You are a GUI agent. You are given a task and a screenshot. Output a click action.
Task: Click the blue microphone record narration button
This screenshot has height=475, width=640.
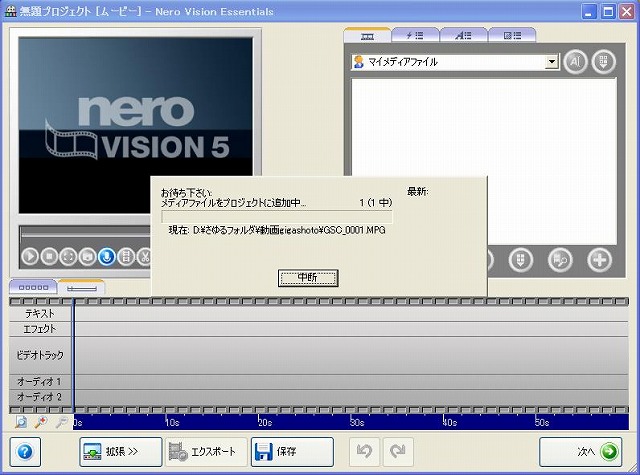107,257
